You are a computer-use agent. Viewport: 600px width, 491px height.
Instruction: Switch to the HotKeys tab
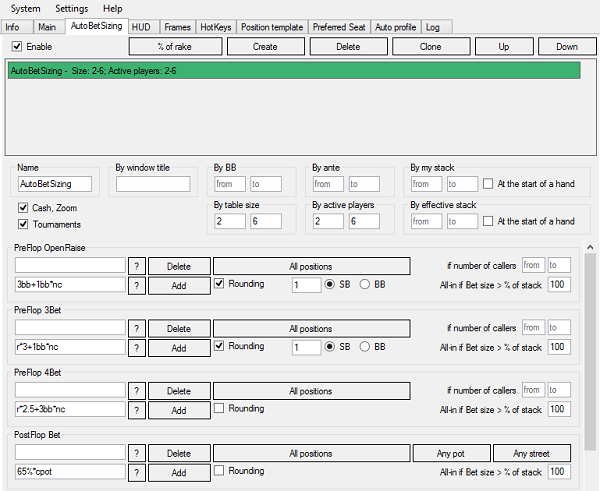(x=216, y=27)
